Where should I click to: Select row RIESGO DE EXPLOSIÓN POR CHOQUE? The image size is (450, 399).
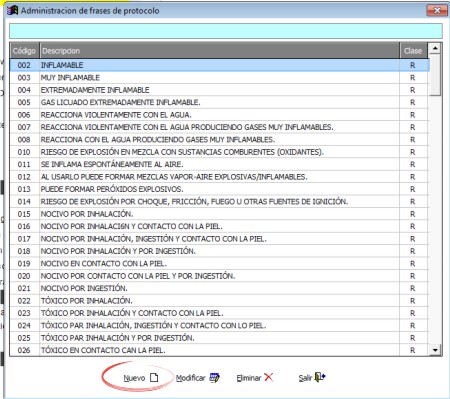(219, 201)
